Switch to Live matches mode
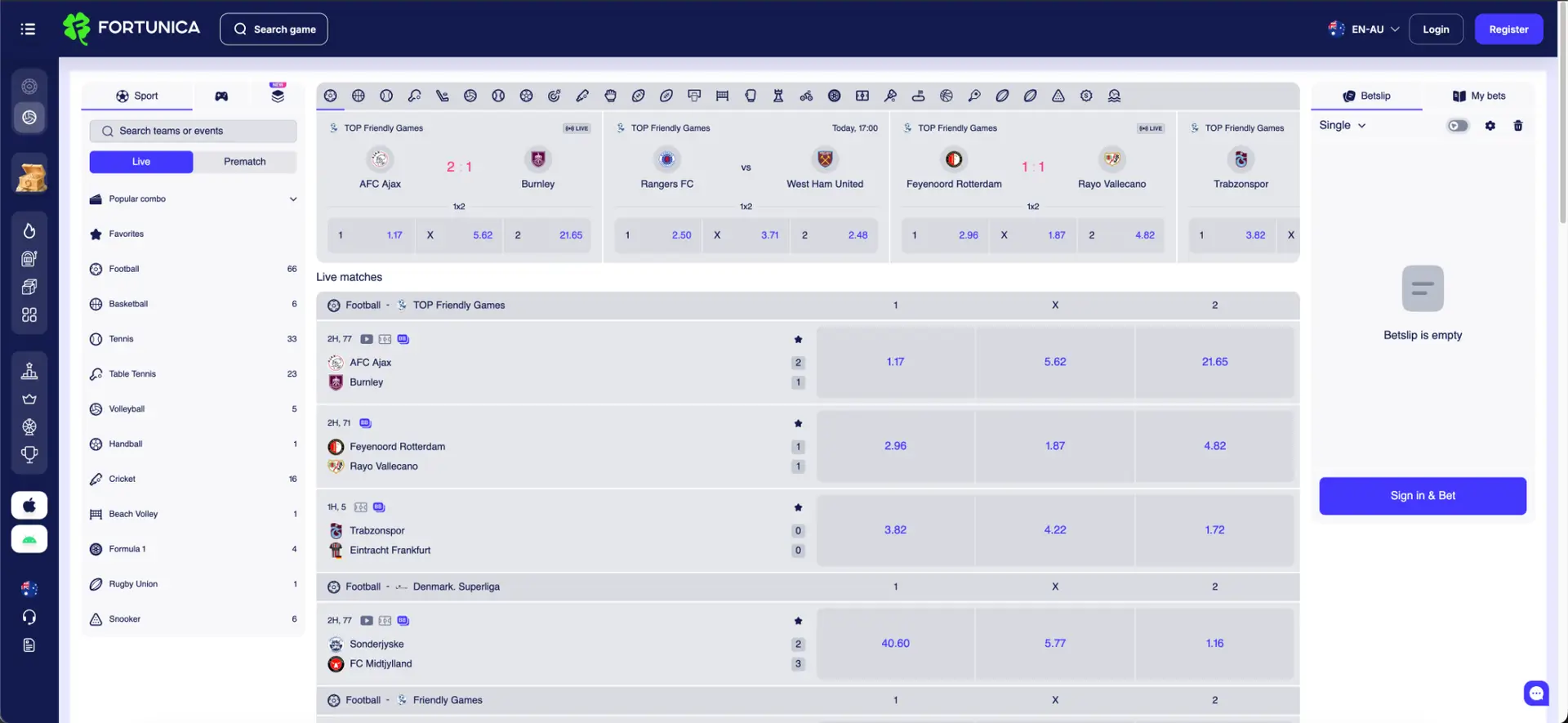Viewport: 1568px width, 723px height. point(141,162)
